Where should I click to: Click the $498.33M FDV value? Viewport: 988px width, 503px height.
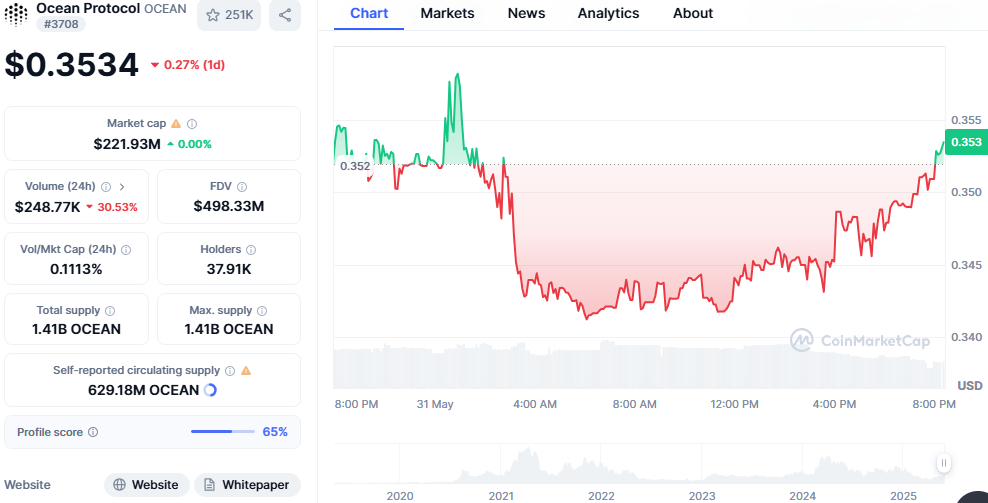(229, 206)
